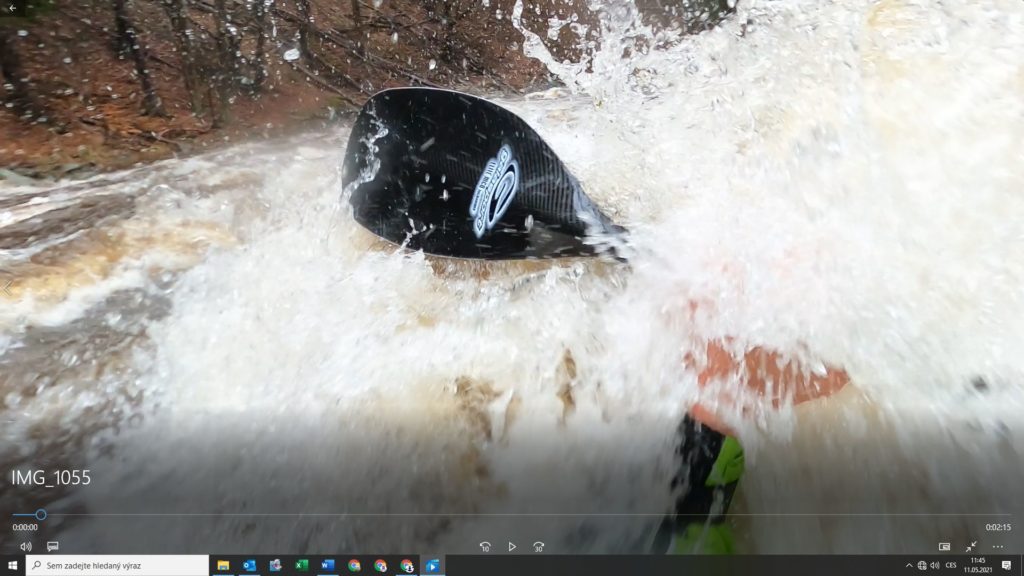Open the subtitles and captions menu
This screenshot has height=576, width=1024.
pos(52,546)
